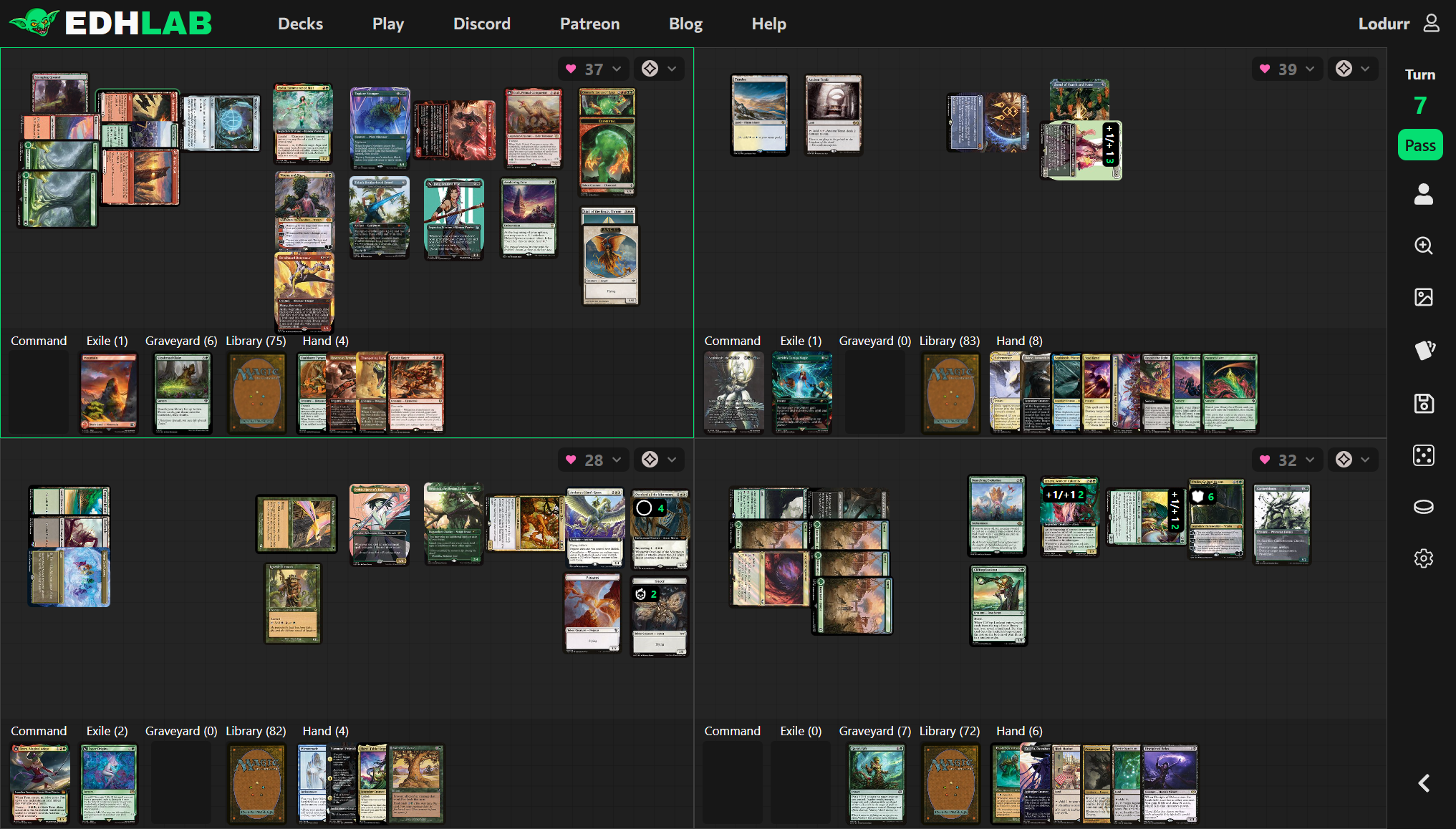Image resolution: width=1456 pixels, height=829 pixels.
Task: Click the Patreon link in top navigation
Action: click(589, 23)
